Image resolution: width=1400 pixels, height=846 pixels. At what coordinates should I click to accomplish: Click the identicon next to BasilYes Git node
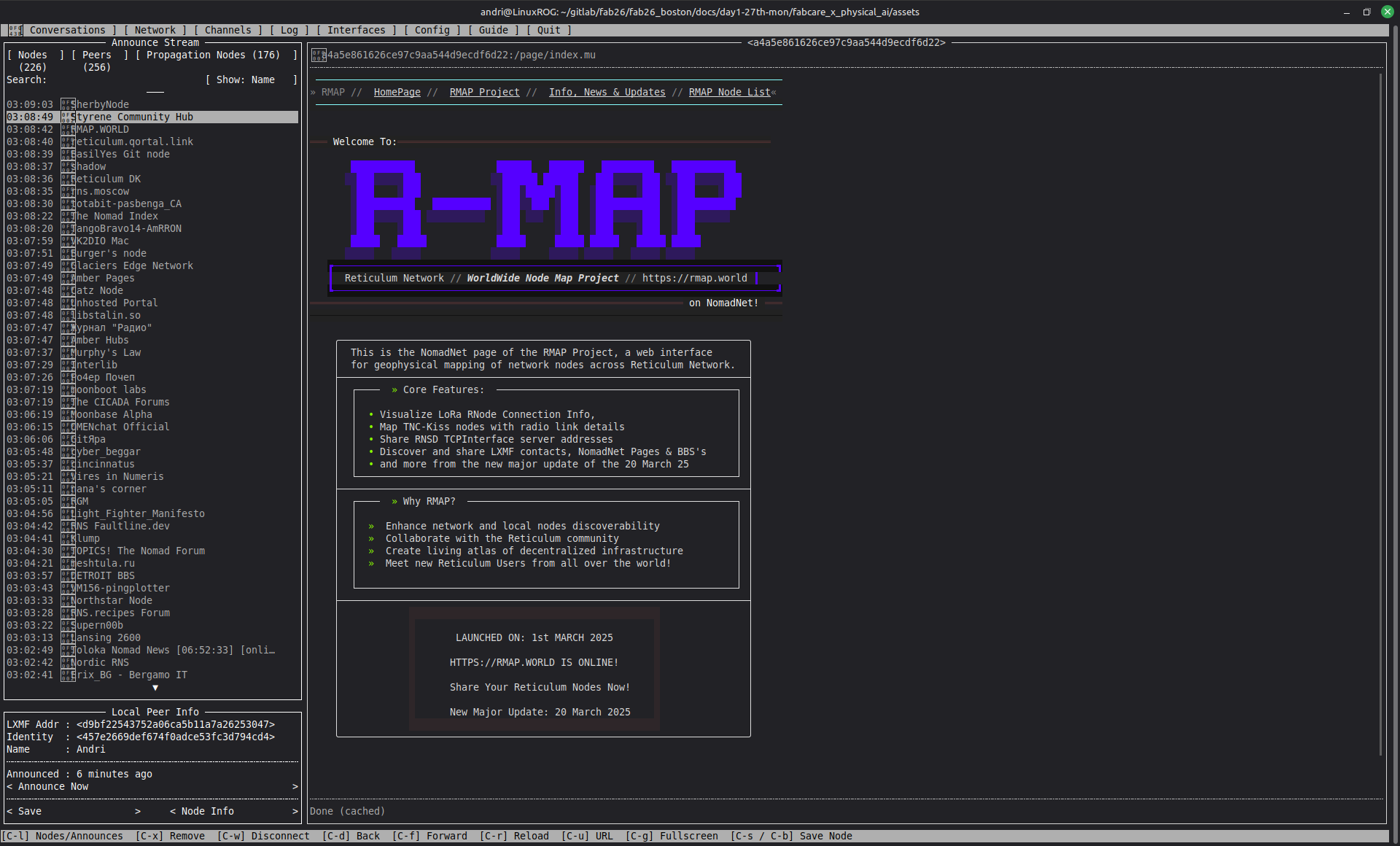tap(67, 154)
